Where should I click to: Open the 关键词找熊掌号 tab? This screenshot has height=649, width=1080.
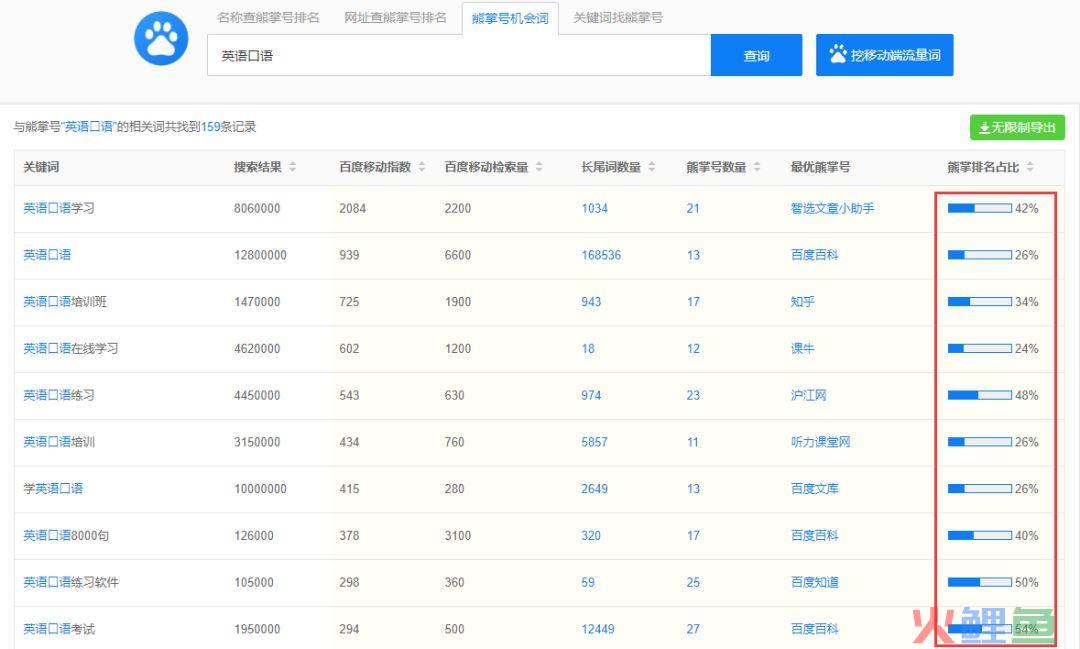pyautogui.click(x=618, y=18)
